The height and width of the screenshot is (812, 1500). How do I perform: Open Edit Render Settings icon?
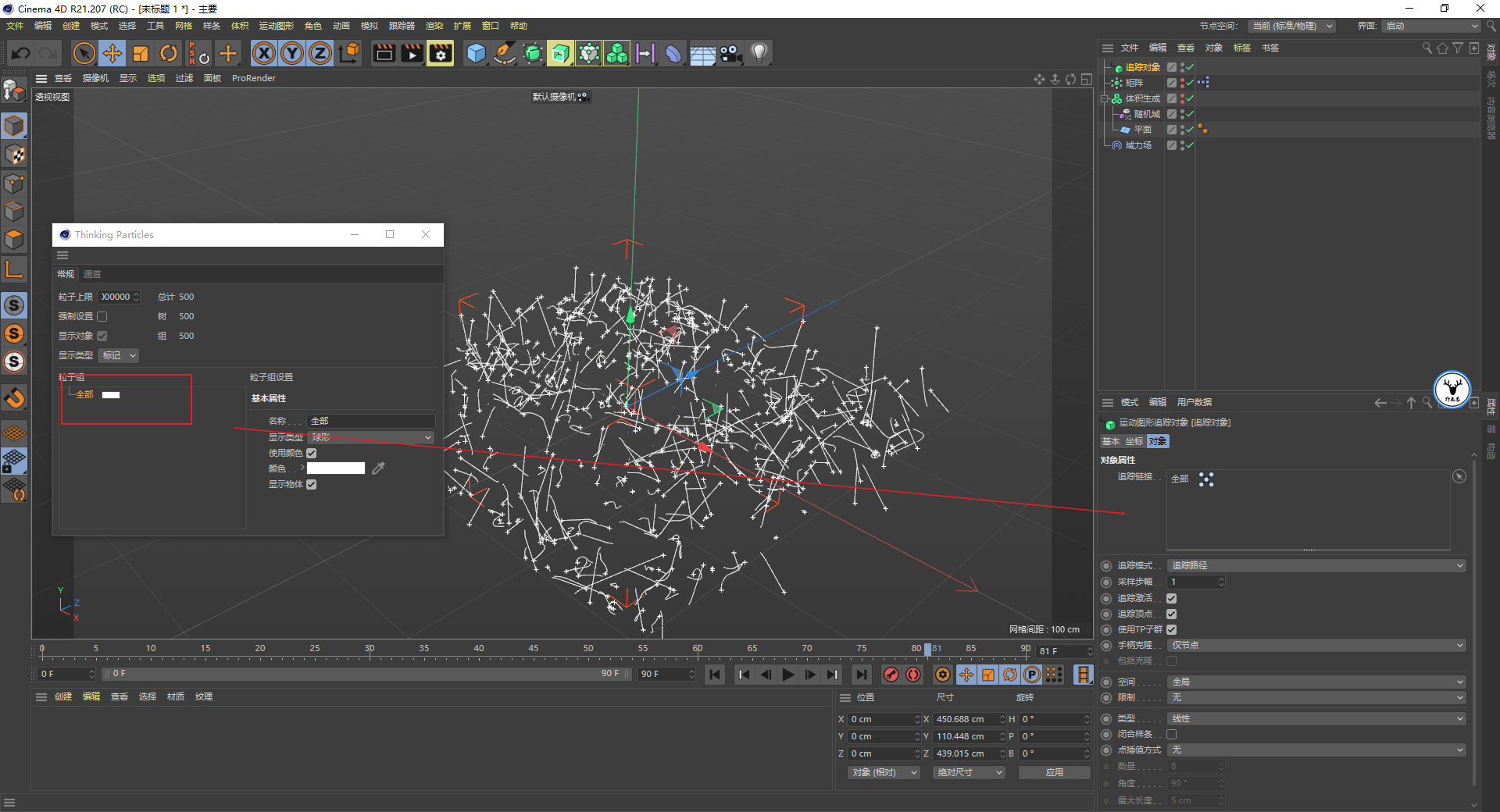click(440, 53)
